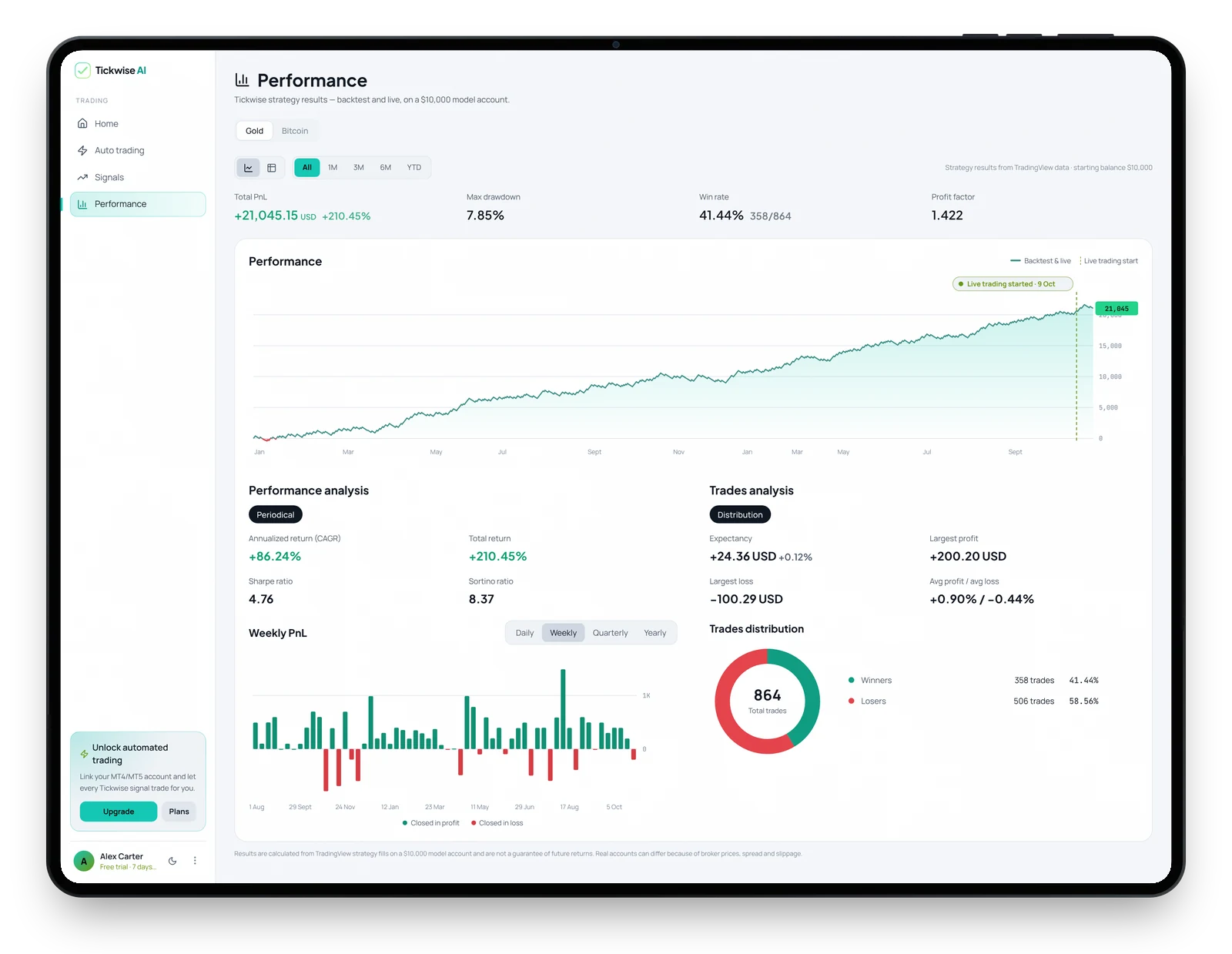
Task: Toggle dark mode moon icon
Action: pyautogui.click(x=172, y=861)
